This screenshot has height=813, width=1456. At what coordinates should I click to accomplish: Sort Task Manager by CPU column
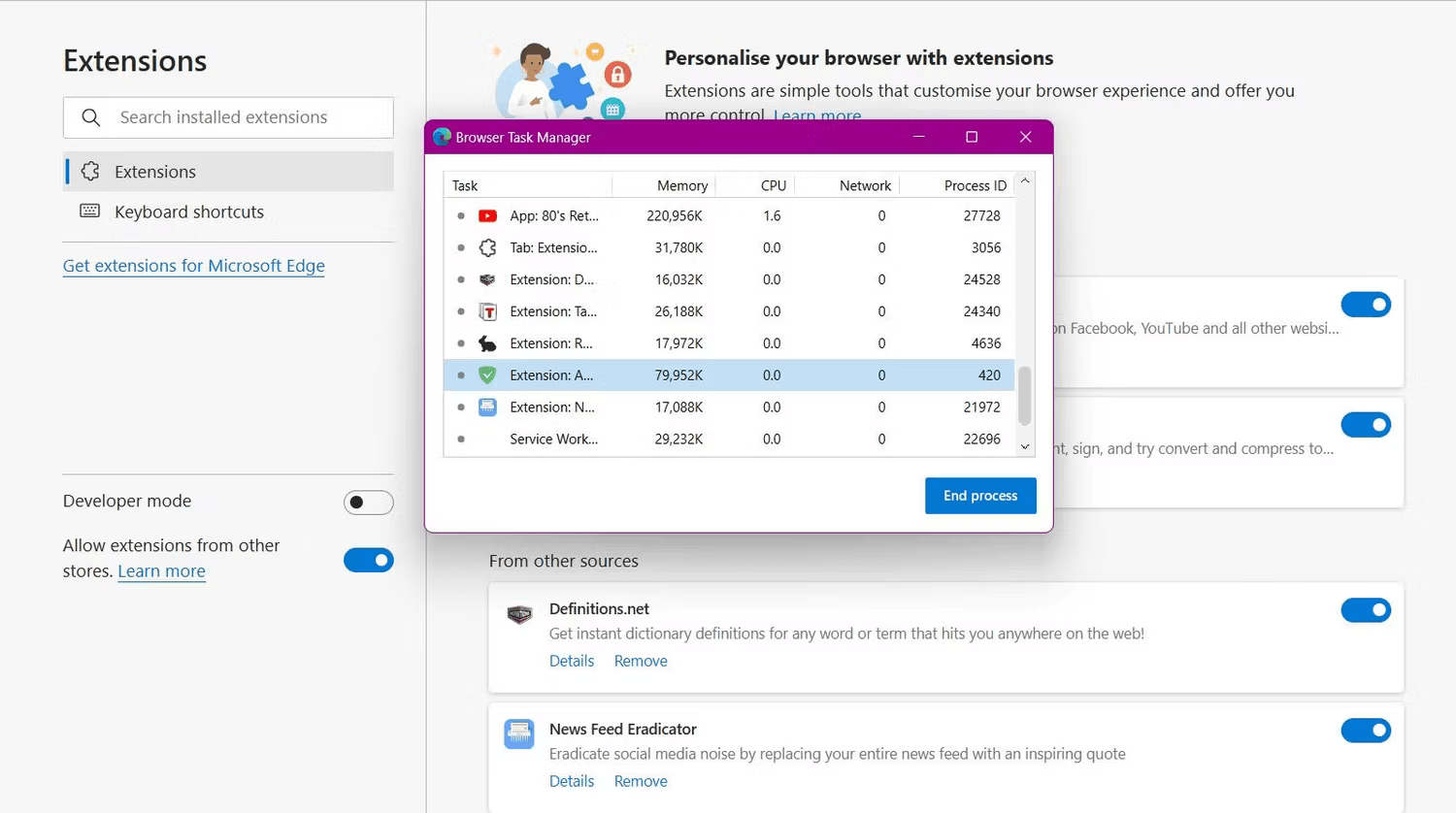(x=755, y=185)
